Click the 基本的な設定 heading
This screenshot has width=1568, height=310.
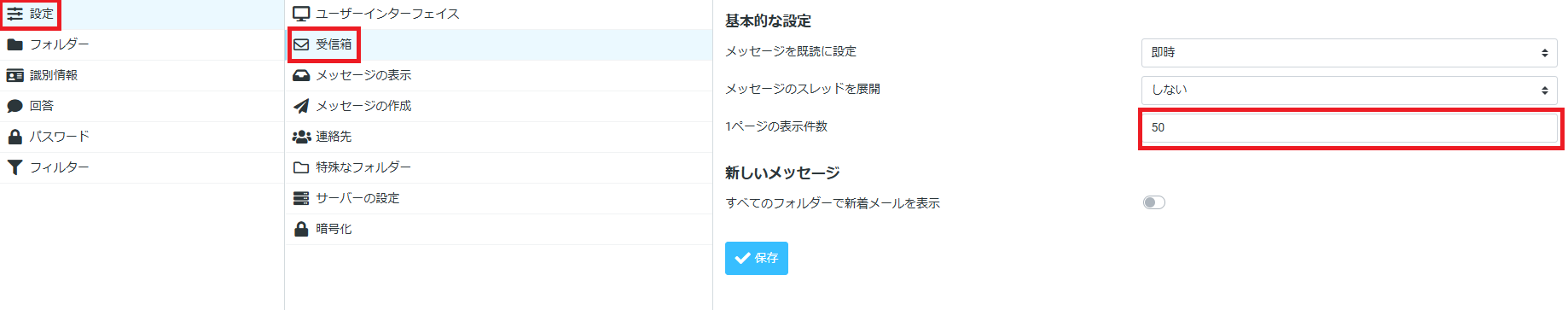[x=768, y=21]
